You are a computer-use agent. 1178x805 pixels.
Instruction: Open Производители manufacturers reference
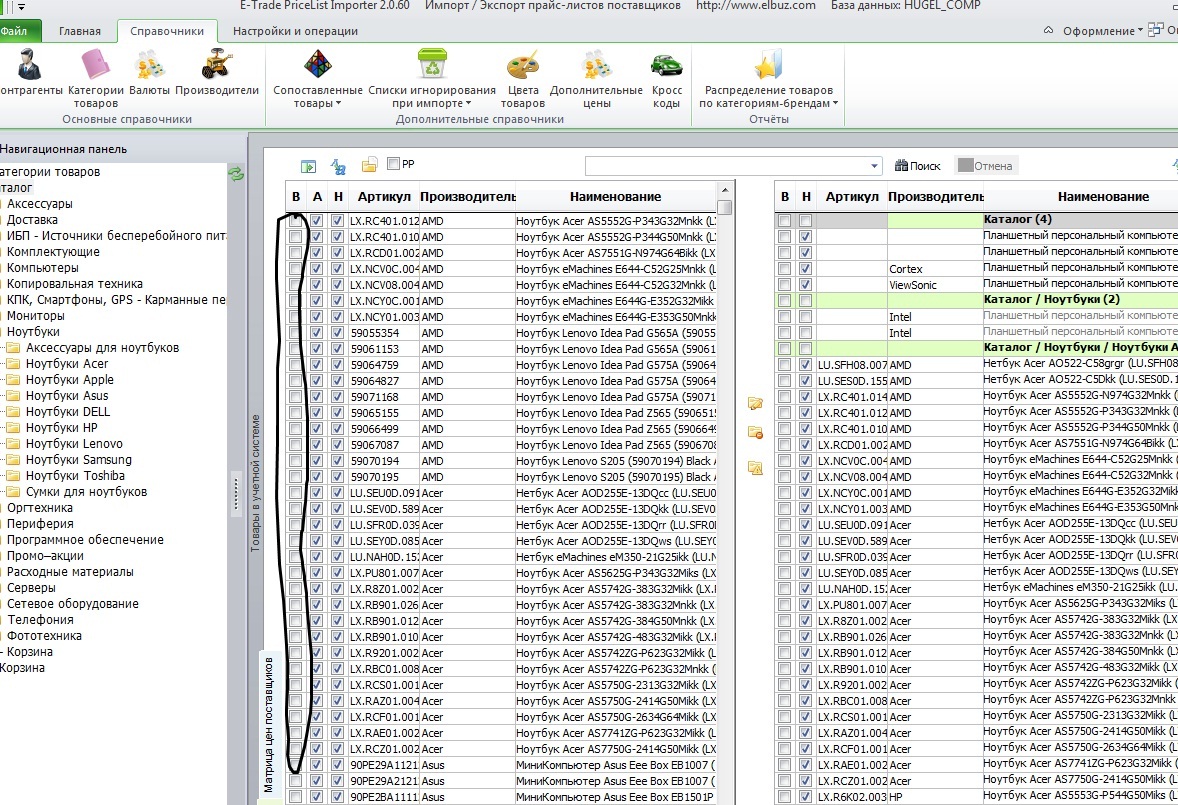tap(217, 73)
